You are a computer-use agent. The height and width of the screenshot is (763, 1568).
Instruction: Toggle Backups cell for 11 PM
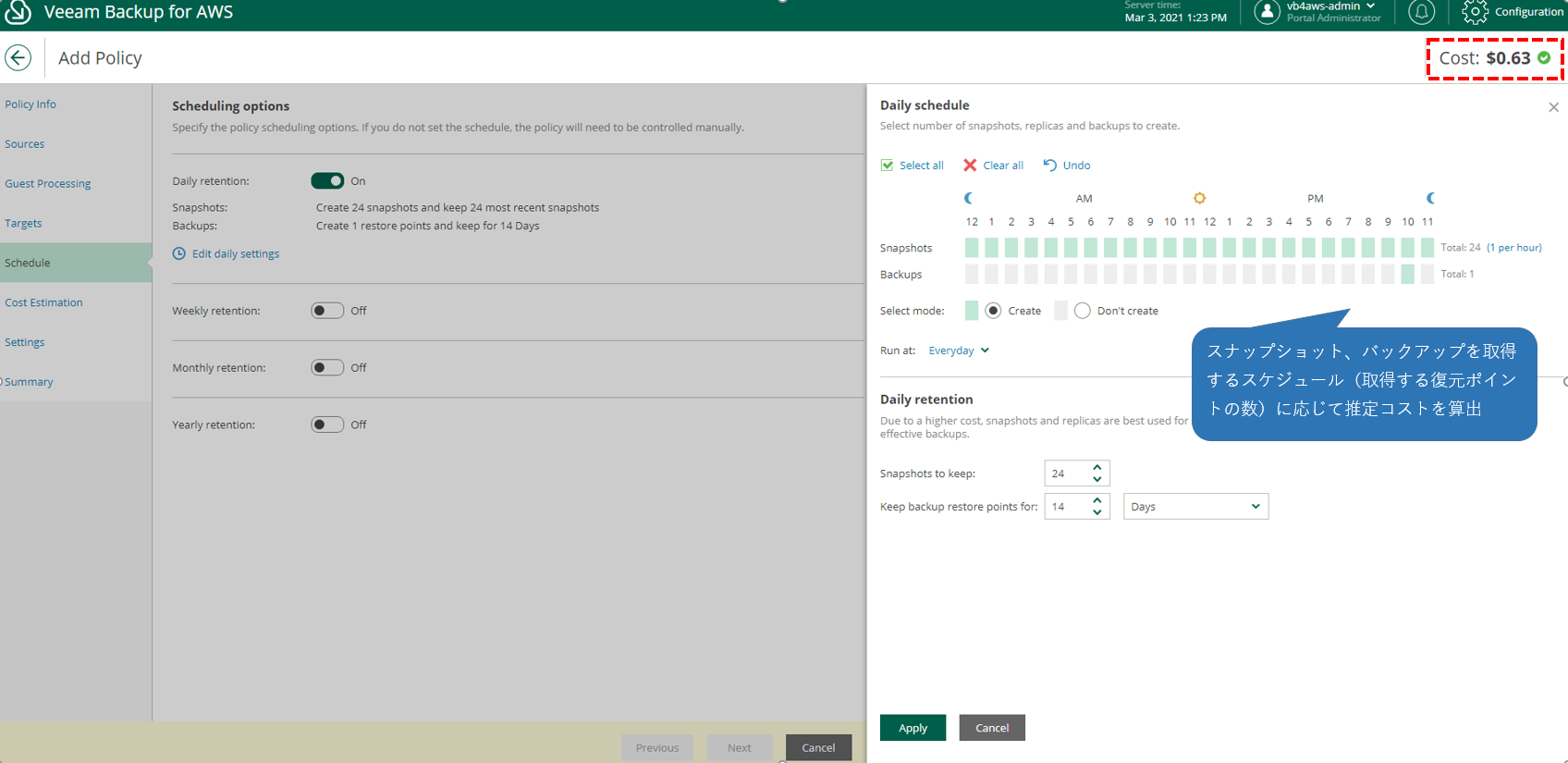point(1427,274)
